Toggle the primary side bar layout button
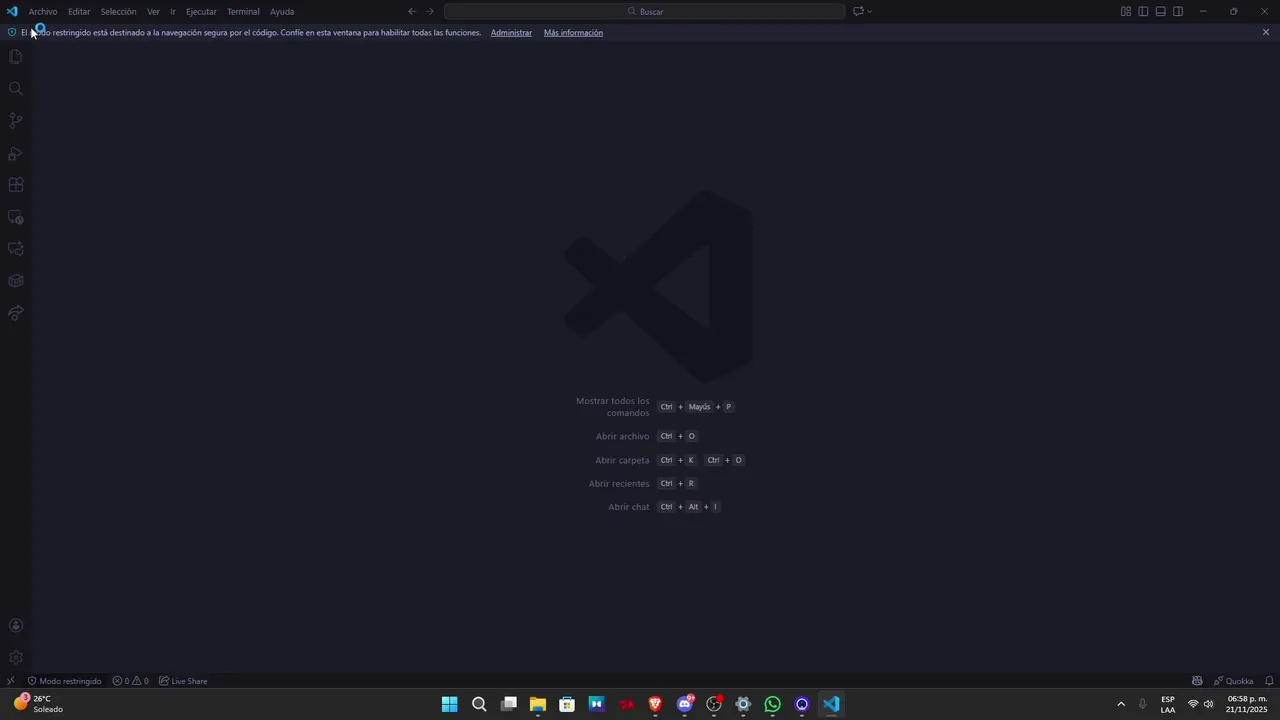1280x720 pixels. click(x=1143, y=12)
